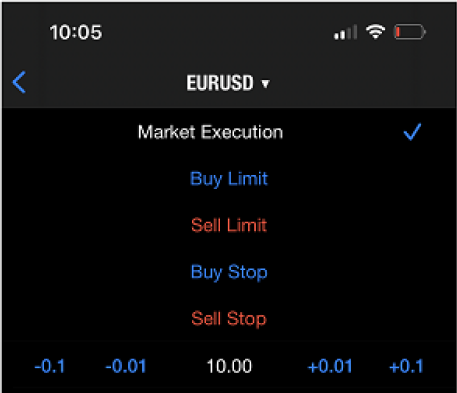Choose the Sell Limit order type
The image size is (457, 393).
pyautogui.click(x=229, y=225)
